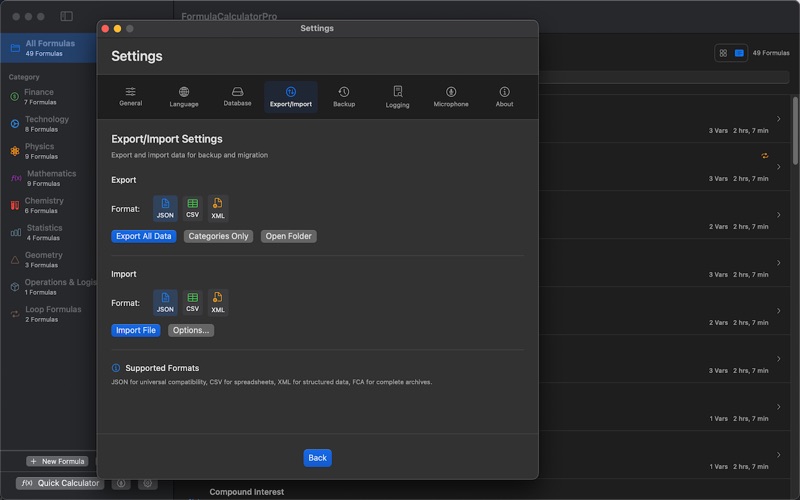This screenshot has width=800, height=500.
Task: Click the Technology category icon
Action: click(15, 123)
